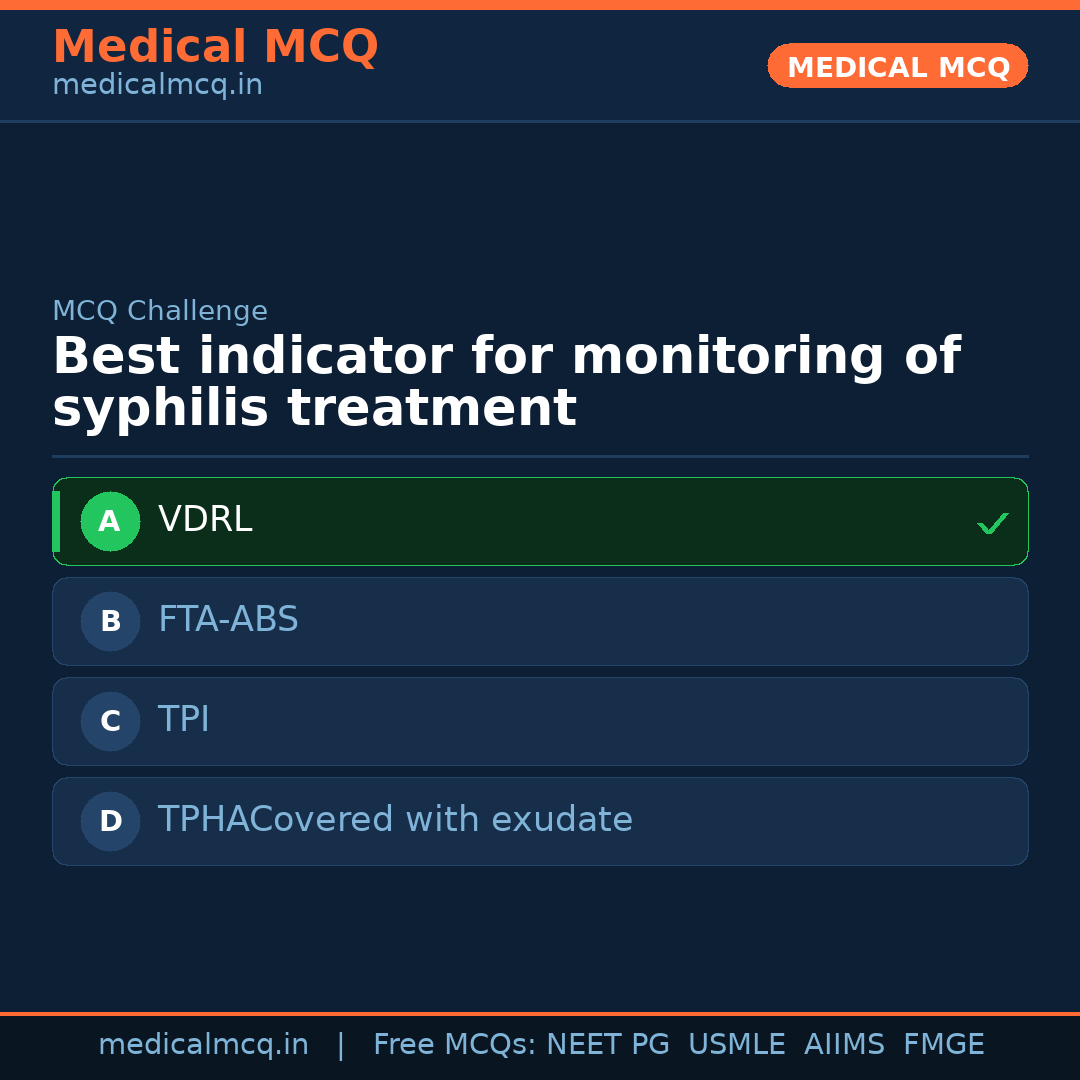
Task: Open medicalmcq.in link in the footer
Action: pyautogui.click(x=203, y=1045)
